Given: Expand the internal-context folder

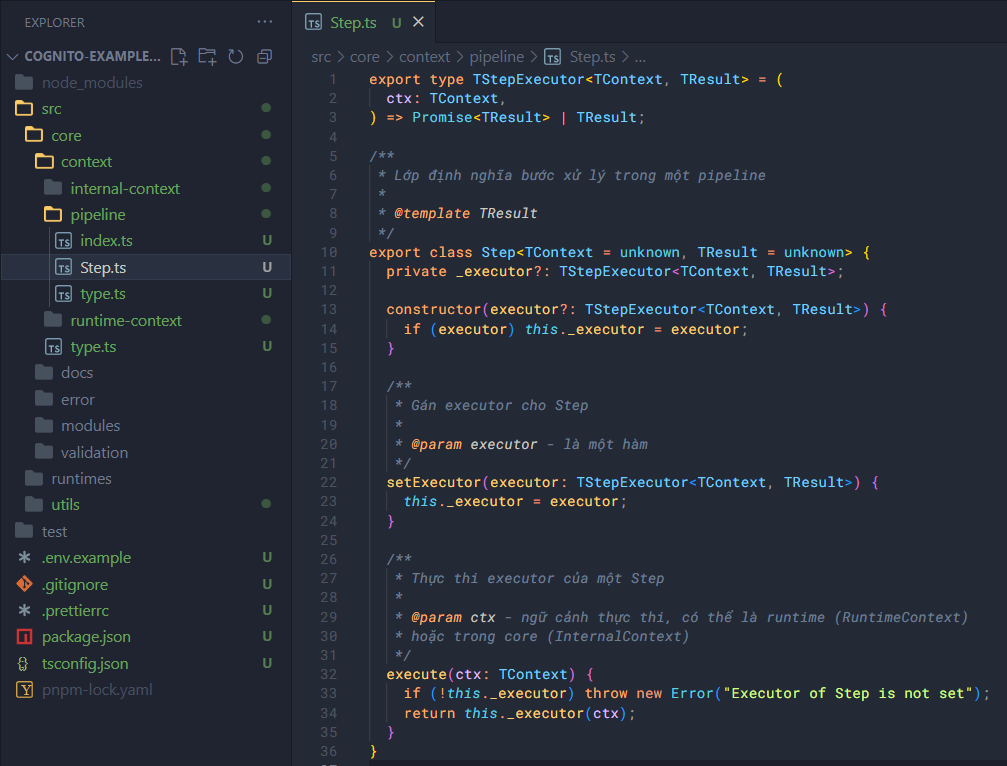Looking at the screenshot, I should (125, 188).
